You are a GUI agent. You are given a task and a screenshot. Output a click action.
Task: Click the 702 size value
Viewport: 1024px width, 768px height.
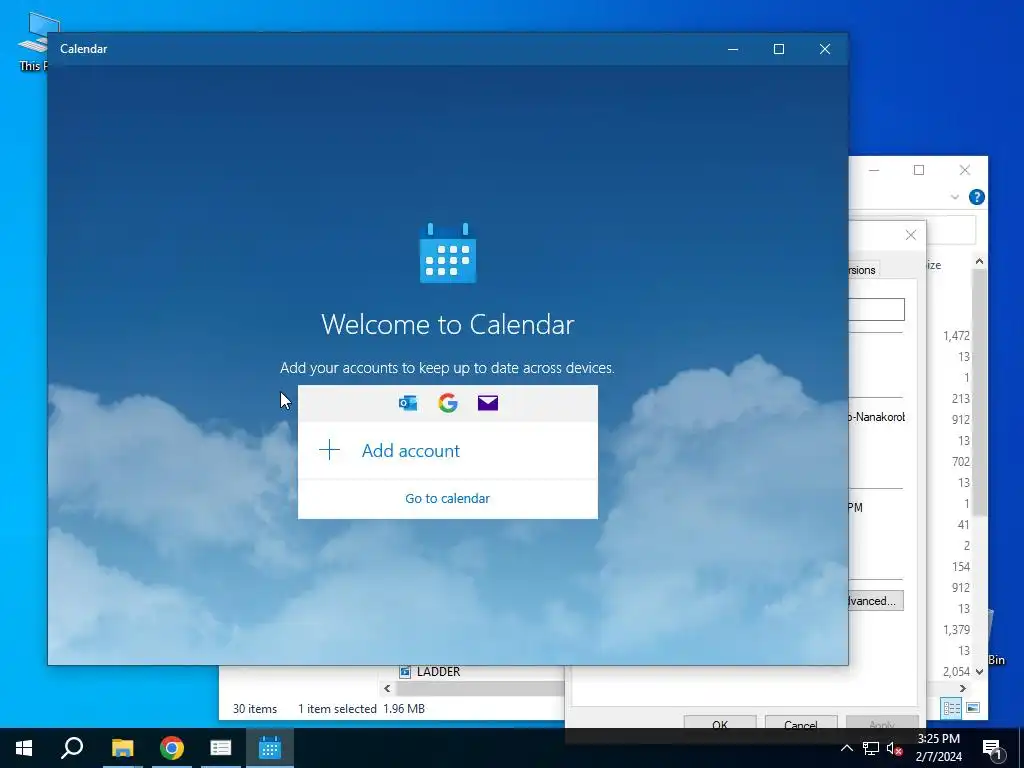click(961, 462)
